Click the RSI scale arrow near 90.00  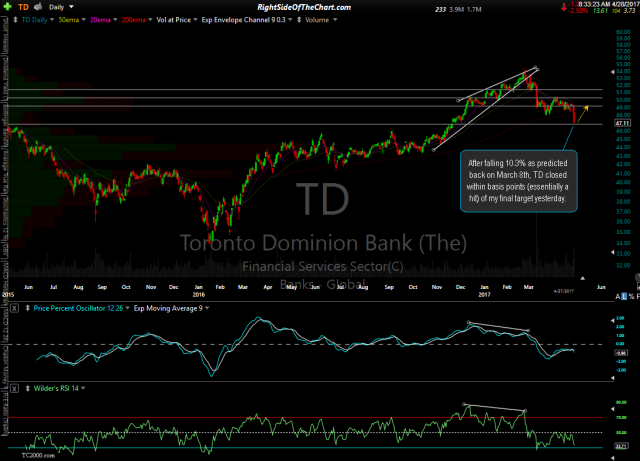[612, 409]
